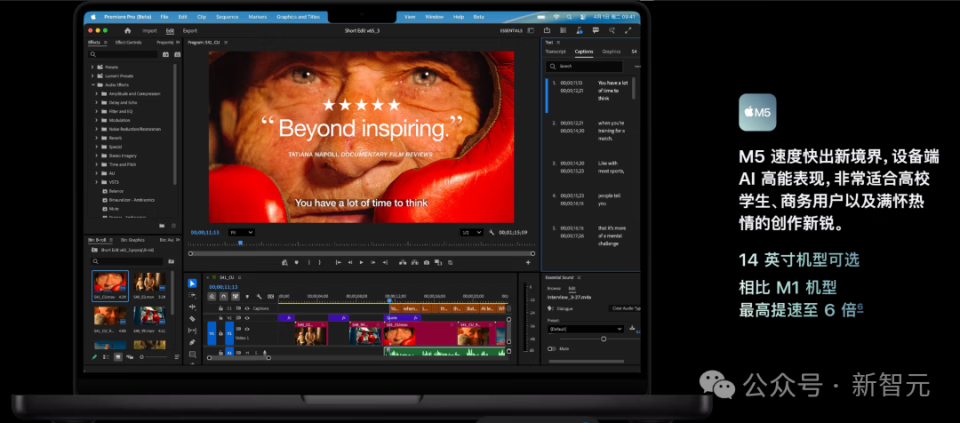This screenshot has width=960, height=423.
Task: Select the Pen tool in timeline toolbar
Action: pyautogui.click(x=192, y=342)
